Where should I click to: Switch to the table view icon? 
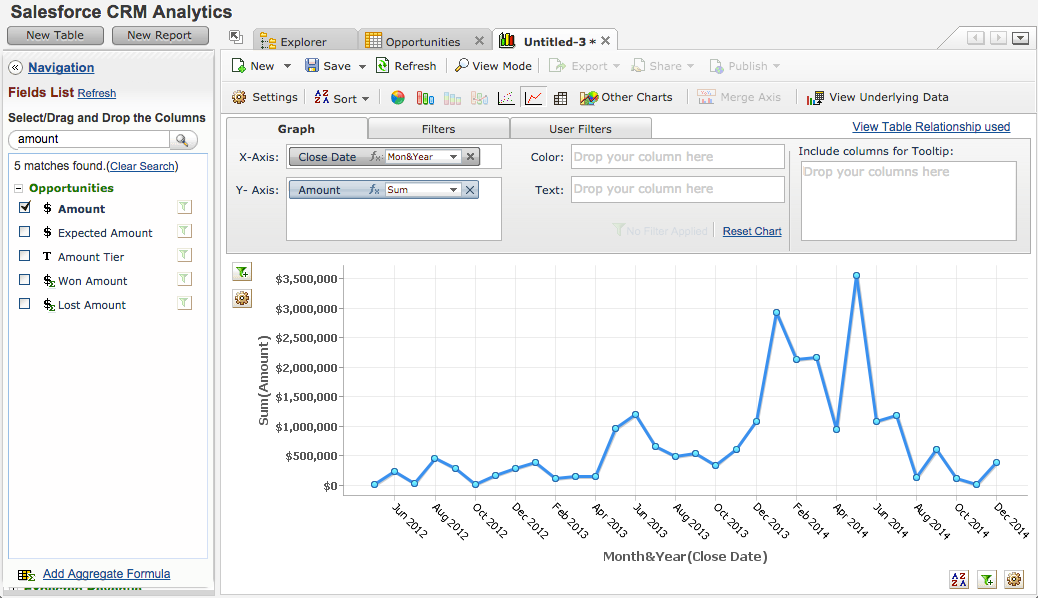point(560,98)
